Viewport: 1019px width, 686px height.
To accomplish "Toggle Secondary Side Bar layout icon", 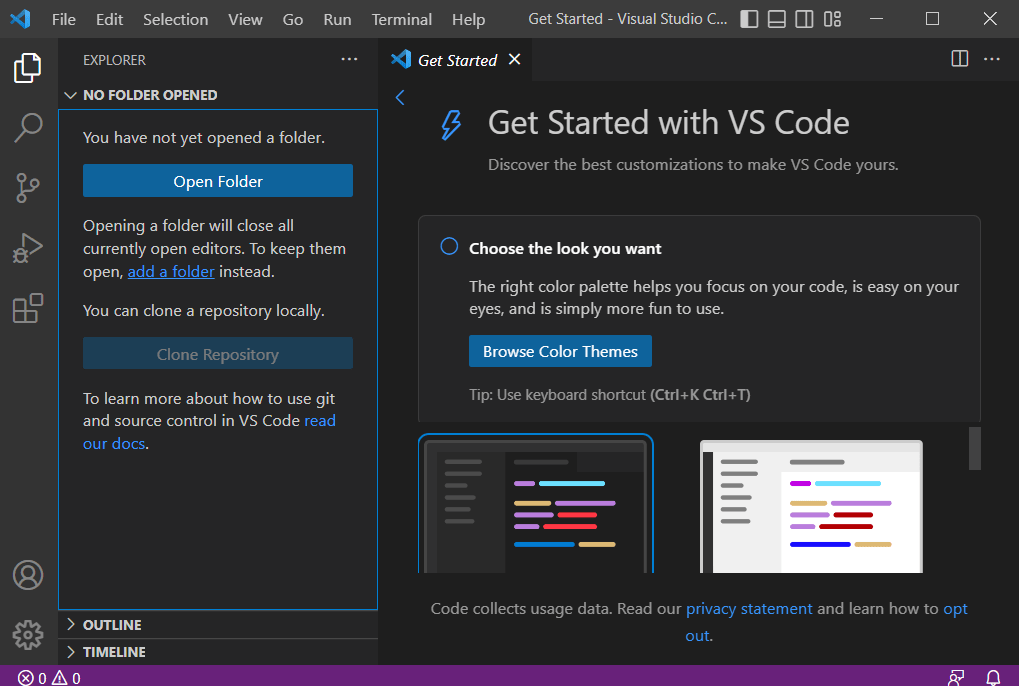I will click(x=804, y=19).
